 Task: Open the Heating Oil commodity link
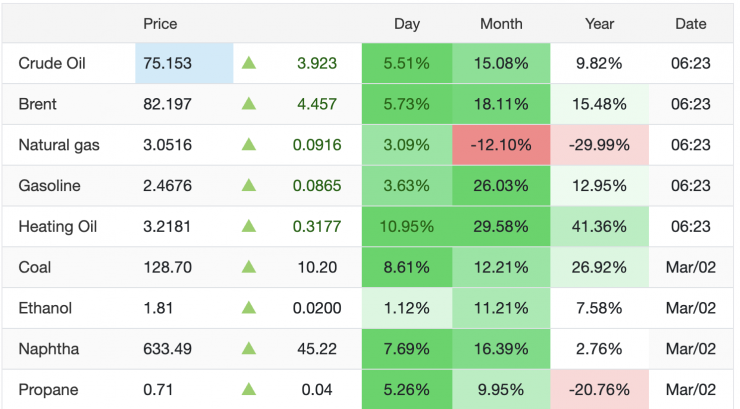[x=56, y=227]
